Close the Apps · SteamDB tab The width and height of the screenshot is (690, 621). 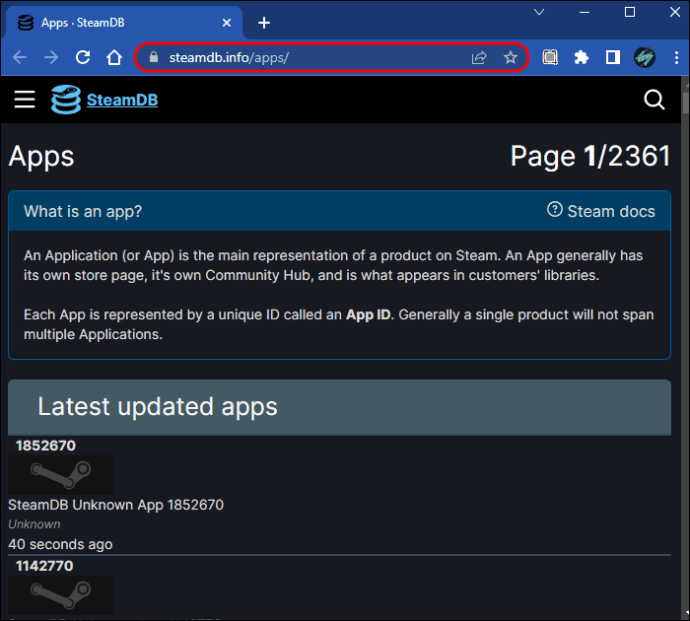click(227, 23)
